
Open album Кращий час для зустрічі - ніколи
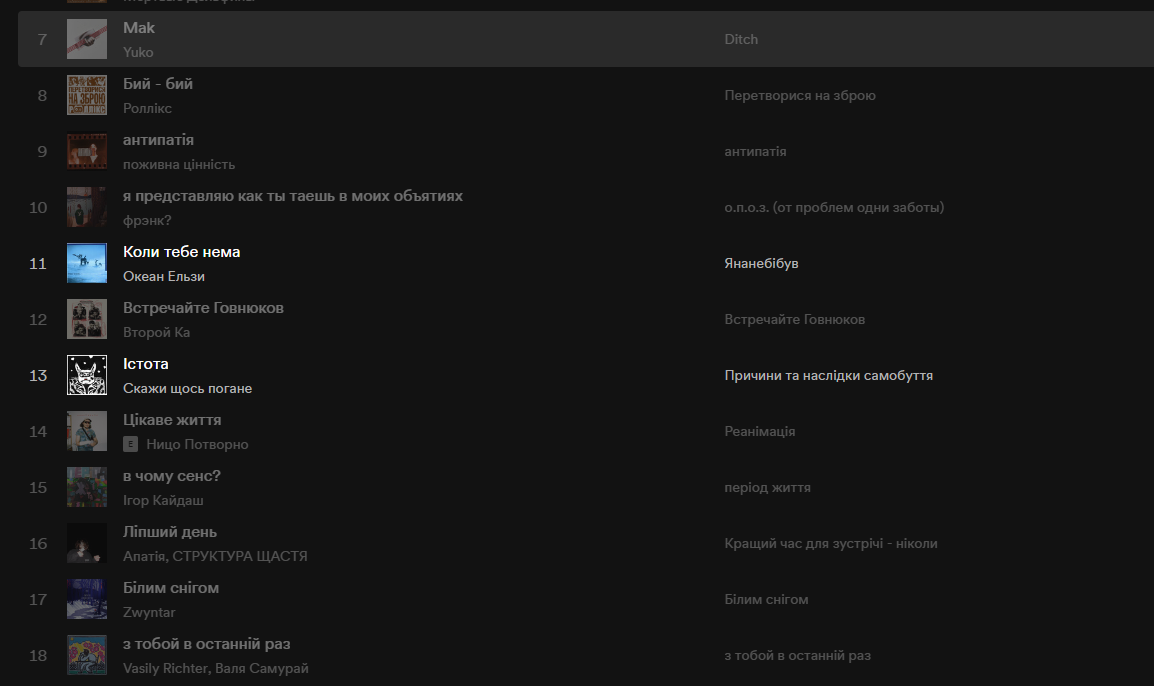[x=831, y=542]
